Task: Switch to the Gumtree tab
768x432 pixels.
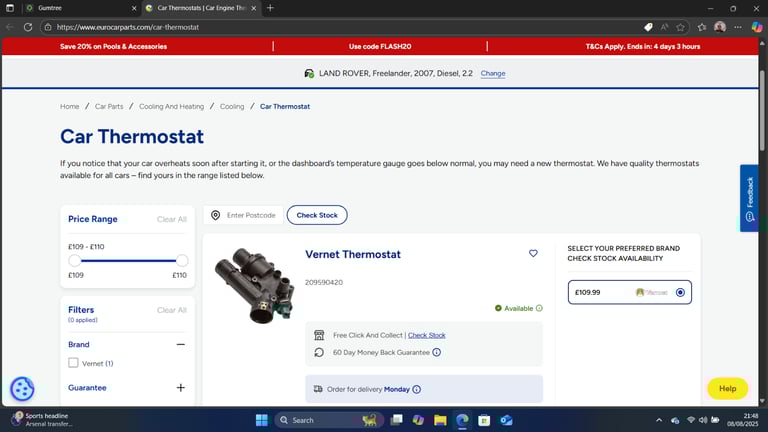Action: coord(82,8)
